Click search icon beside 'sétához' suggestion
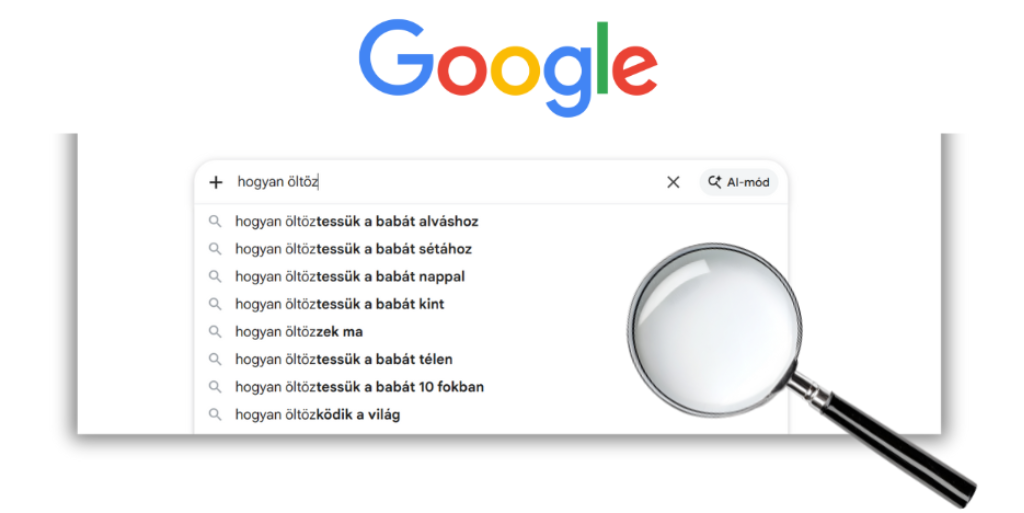The image size is (1024, 513). 215,249
